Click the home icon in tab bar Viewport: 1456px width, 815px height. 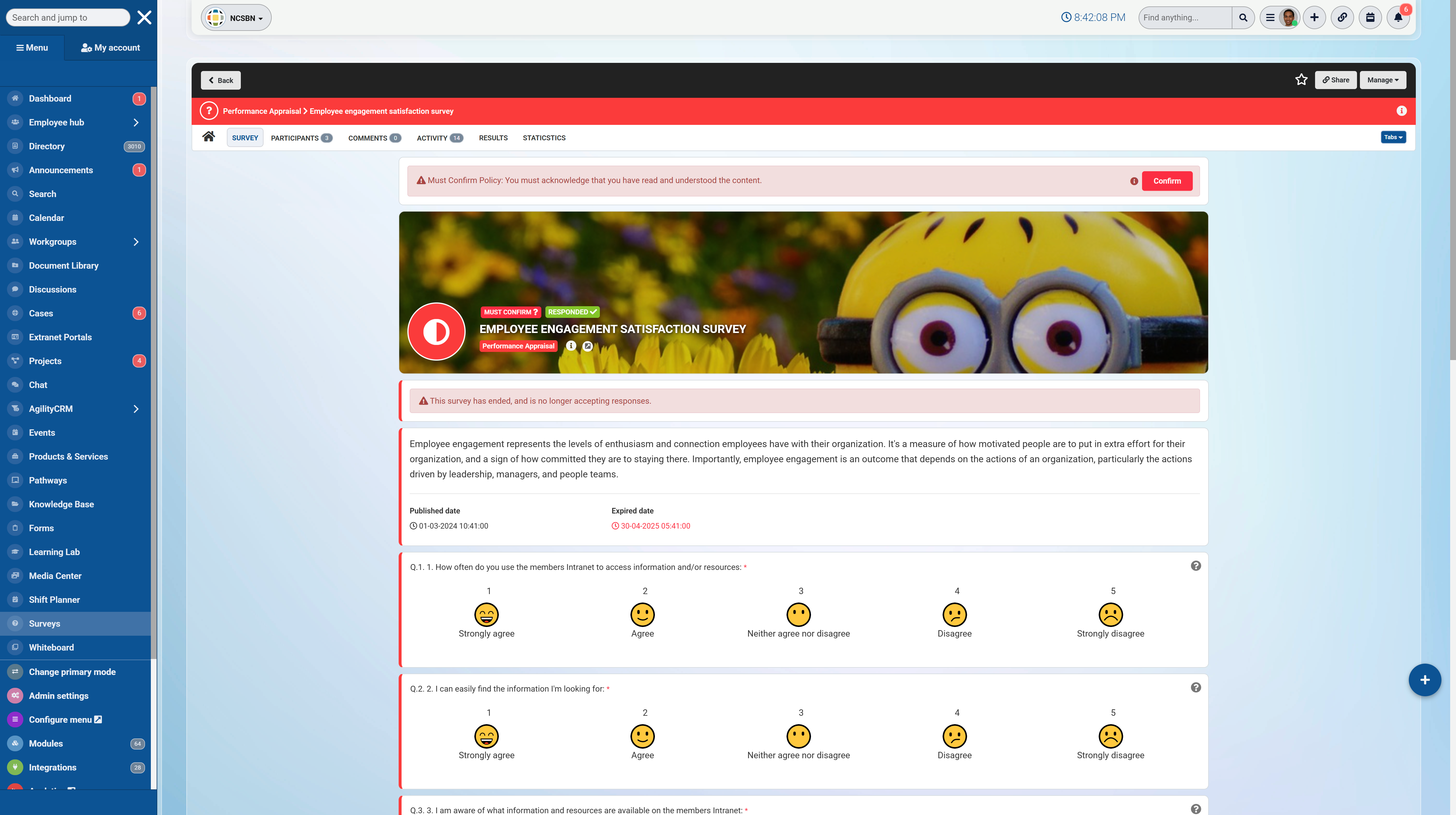click(x=208, y=137)
